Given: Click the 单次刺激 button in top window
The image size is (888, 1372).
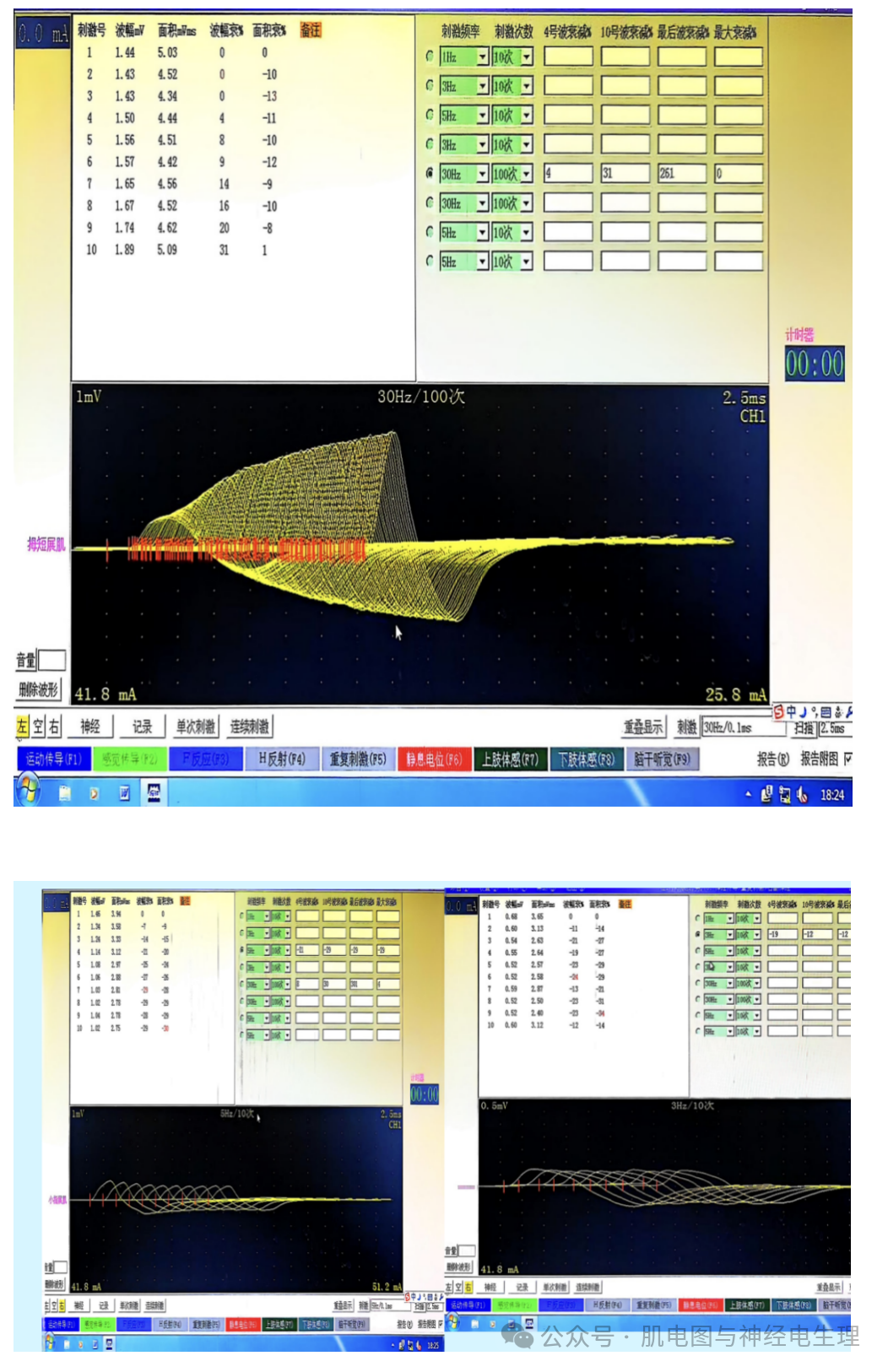Looking at the screenshot, I should (195, 727).
